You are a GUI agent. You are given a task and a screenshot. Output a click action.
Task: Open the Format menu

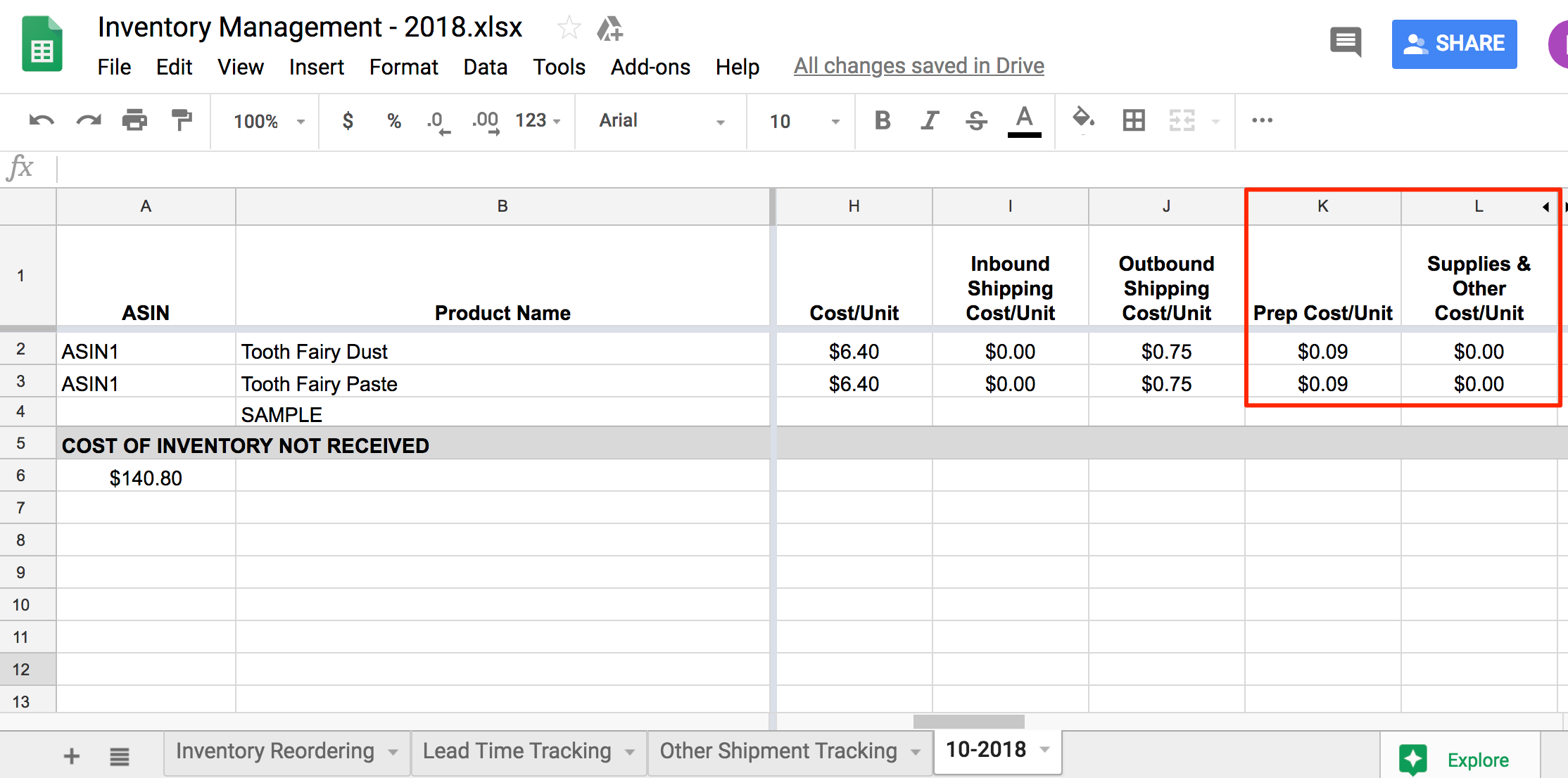point(403,67)
